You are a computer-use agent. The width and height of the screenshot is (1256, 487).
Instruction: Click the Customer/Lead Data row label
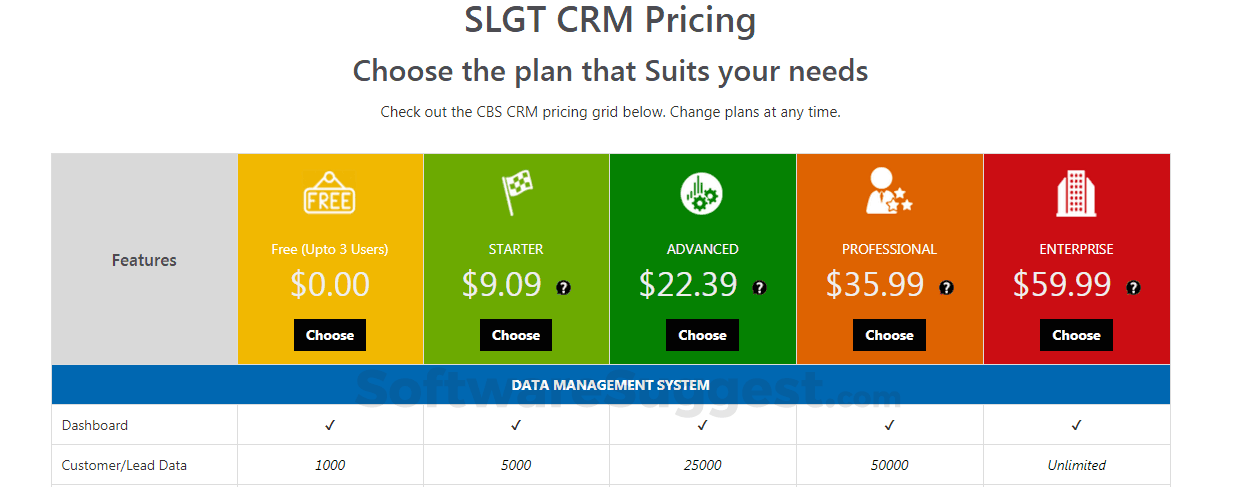[124, 465]
